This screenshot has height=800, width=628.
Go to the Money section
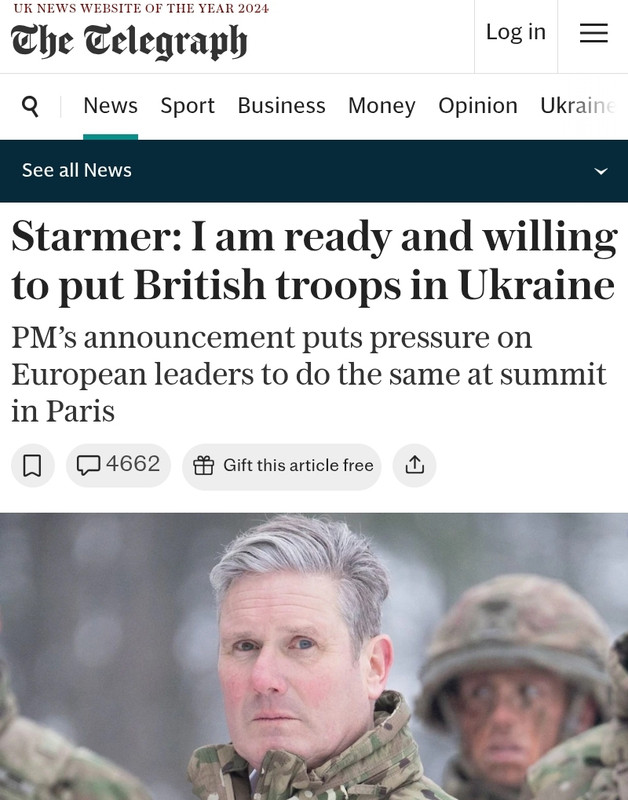click(x=382, y=106)
